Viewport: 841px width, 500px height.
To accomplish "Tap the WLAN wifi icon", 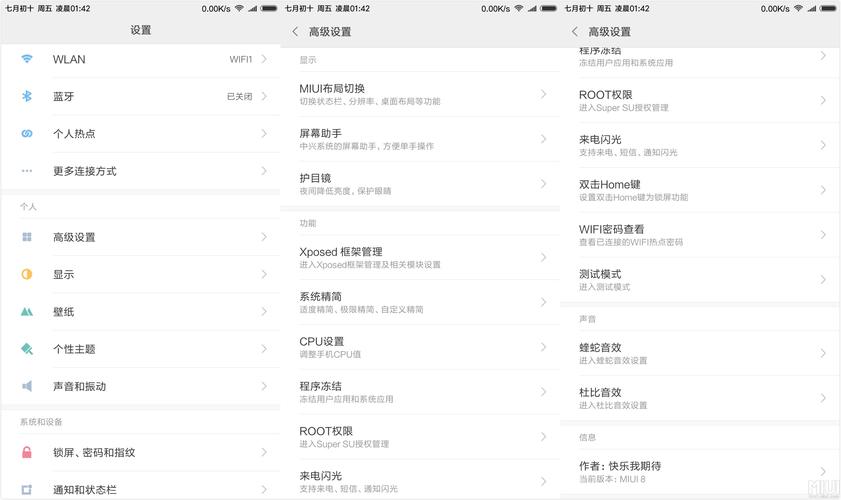I will pyautogui.click(x=27, y=59).
